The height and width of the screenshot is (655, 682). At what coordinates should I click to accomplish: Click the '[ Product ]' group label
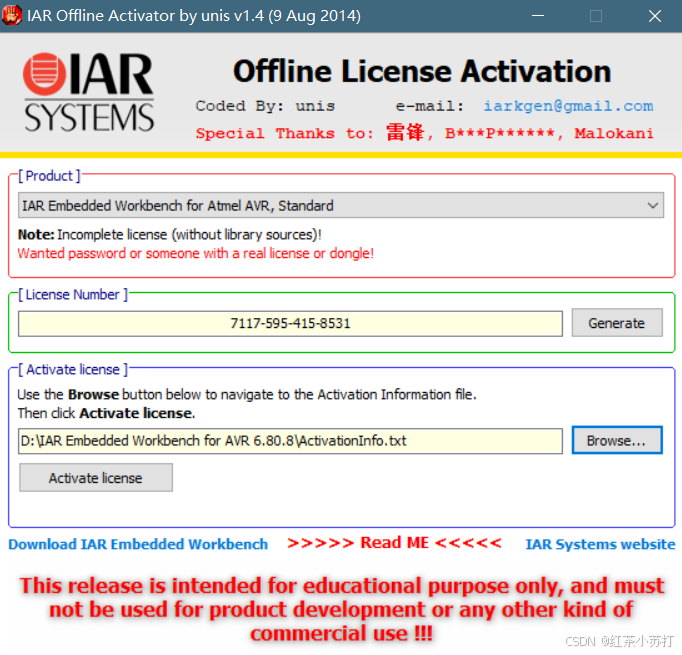point(49,176)
